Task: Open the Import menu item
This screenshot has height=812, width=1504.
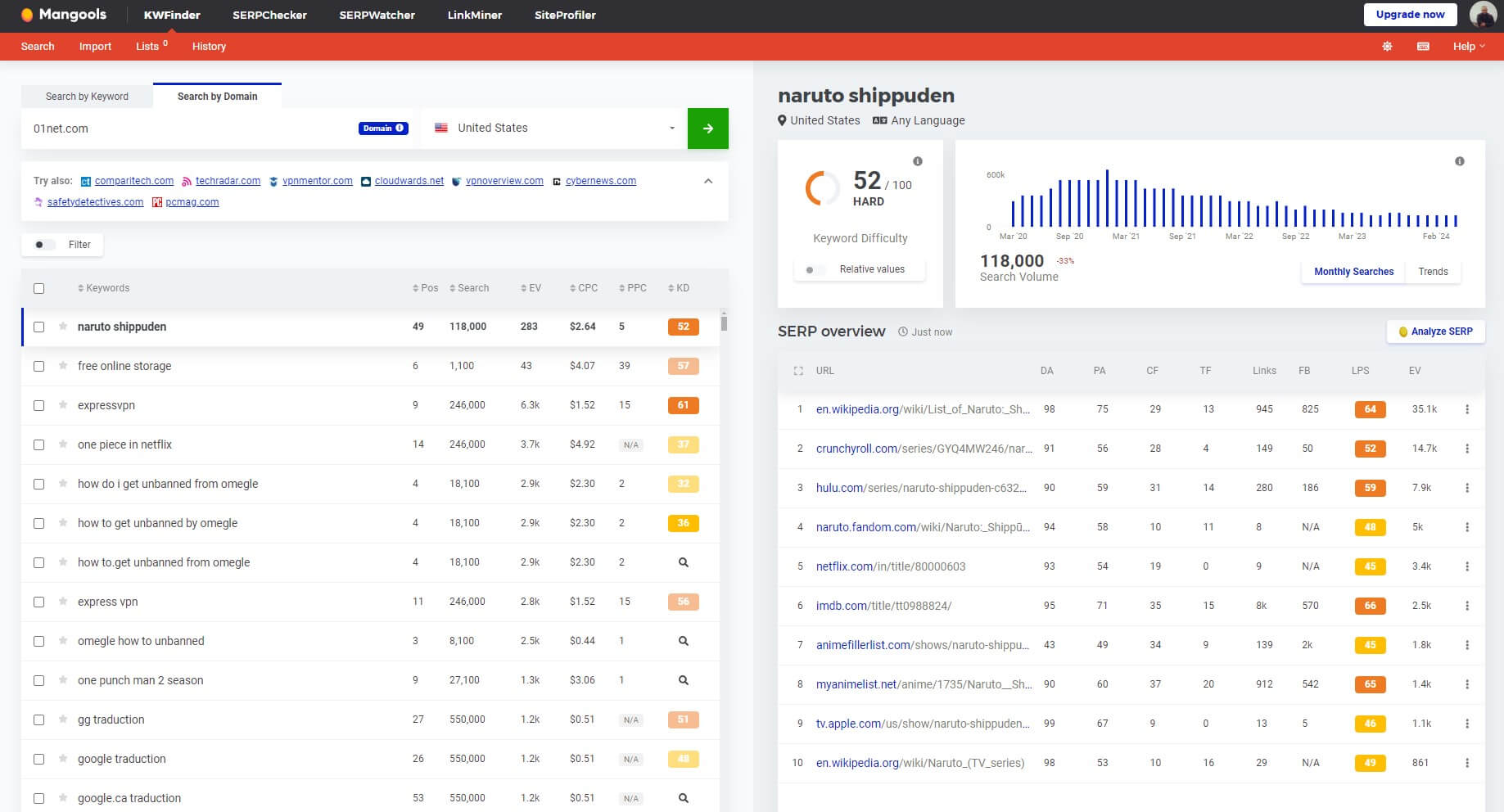Action: click(95, 47)
